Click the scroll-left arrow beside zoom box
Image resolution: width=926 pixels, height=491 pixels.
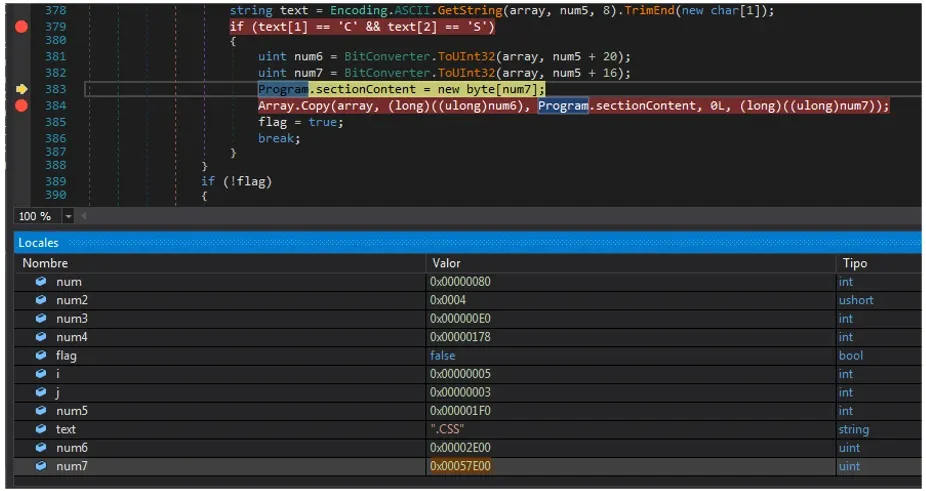[x=83, y=216]
